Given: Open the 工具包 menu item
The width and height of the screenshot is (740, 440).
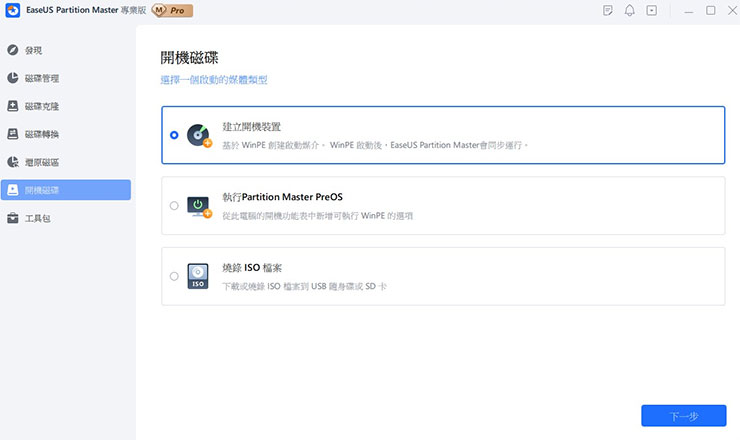Looking at the screenshot, I should click(x=66, y=218).
